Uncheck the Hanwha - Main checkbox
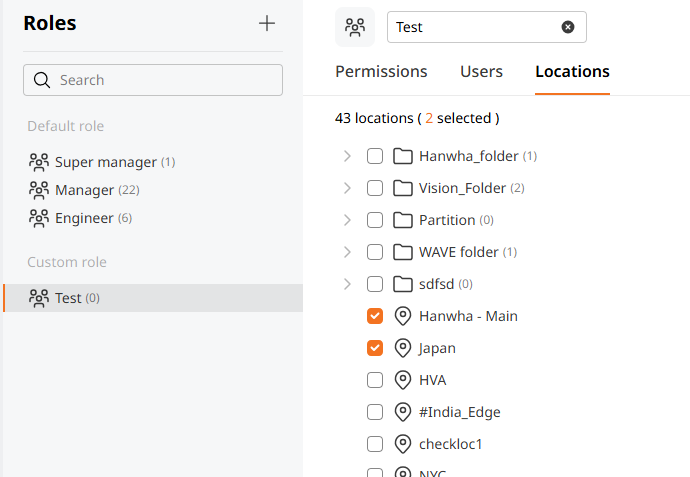 [x=375, y=316]
